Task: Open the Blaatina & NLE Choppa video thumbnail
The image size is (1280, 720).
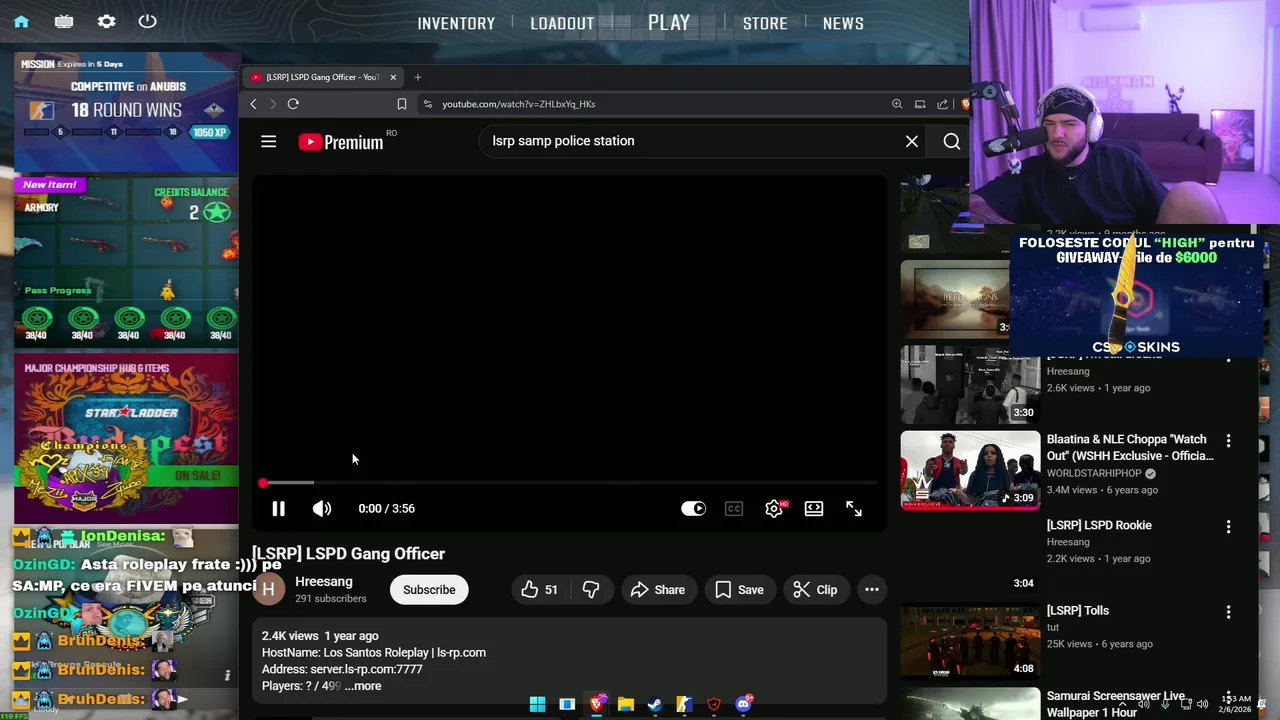Action: [x=970, y=470]
